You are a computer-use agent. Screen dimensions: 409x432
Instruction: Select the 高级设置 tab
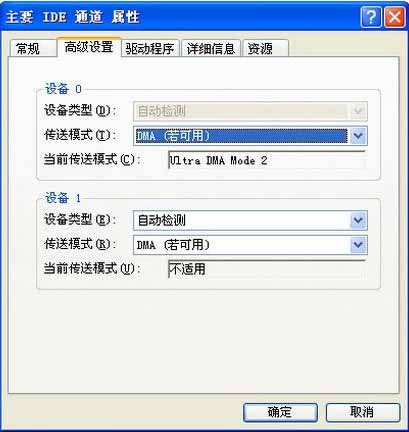click(89, 47)
